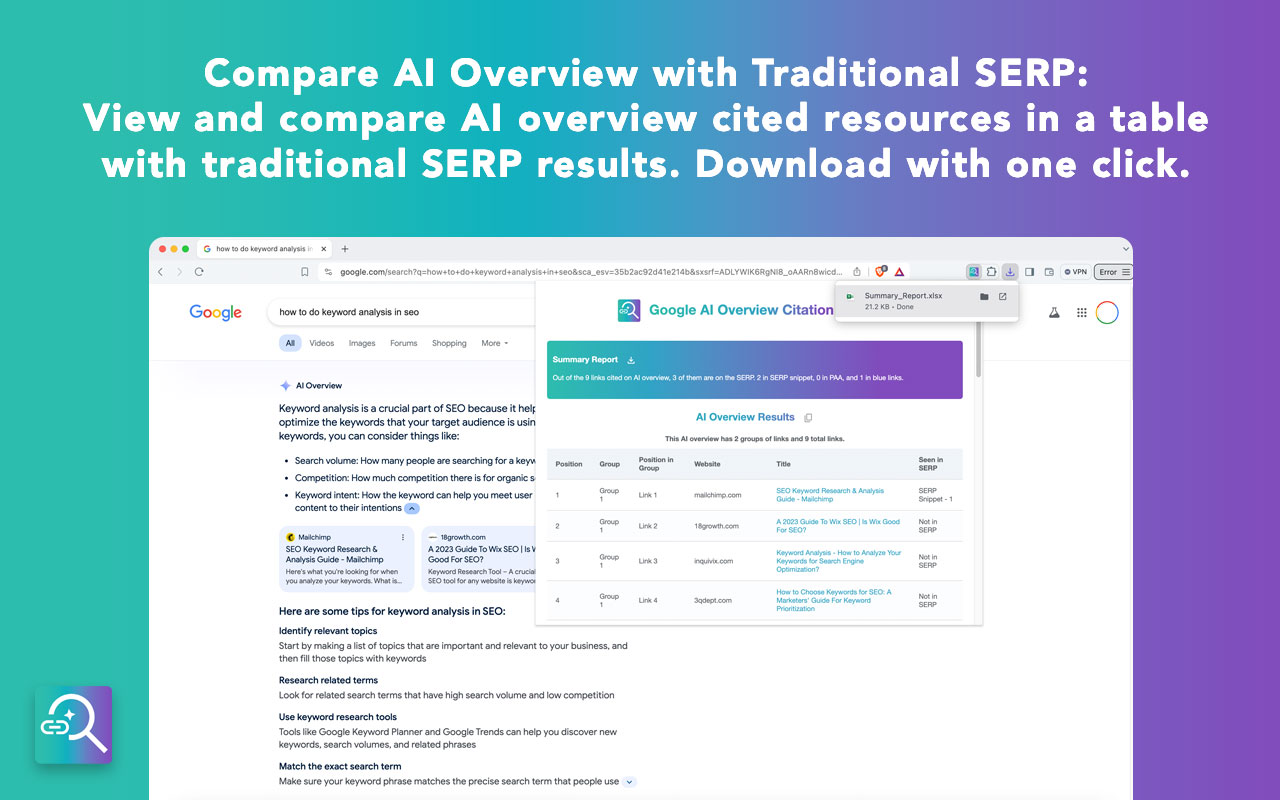Open Search Labs flask icon
Image resolution: width=1280 pixels, height=800 pixels.
(1053, 313)
